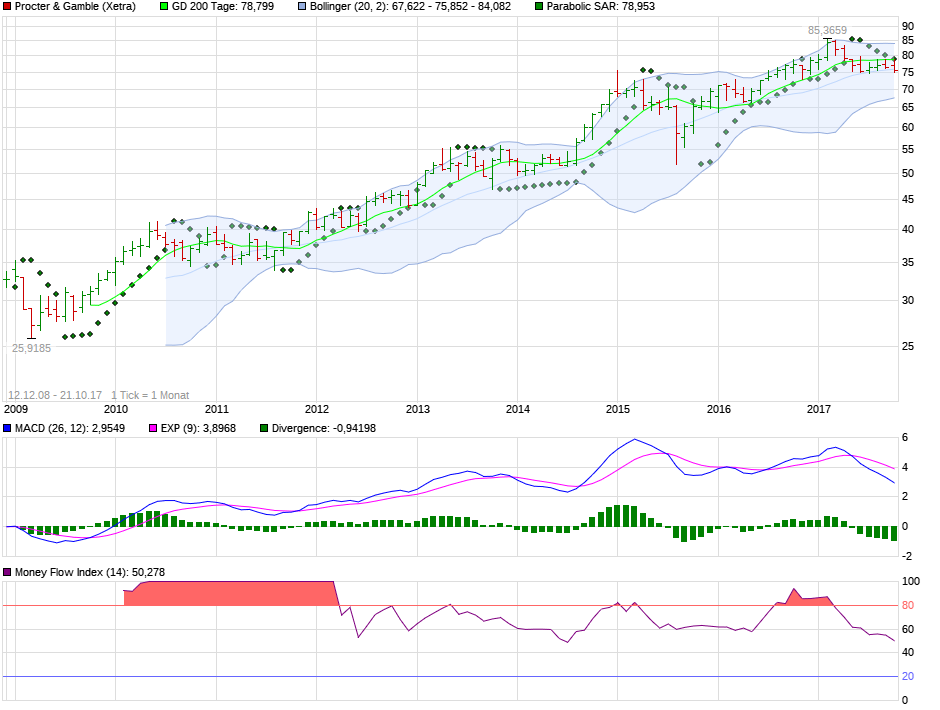Viewport: 940px width, 710px height.
Task: Select the year 2009 axis label
Action: click(x=14, y=410)
